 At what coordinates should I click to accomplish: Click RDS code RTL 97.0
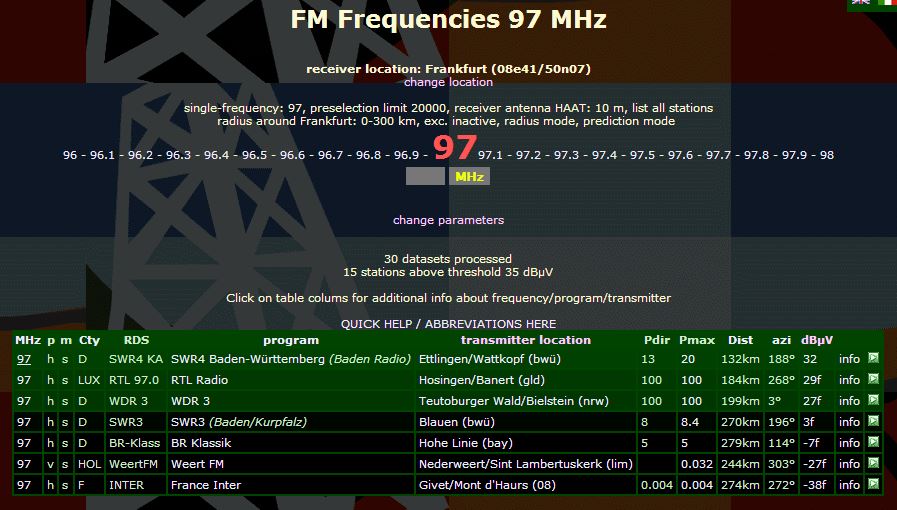pos(132,380)
